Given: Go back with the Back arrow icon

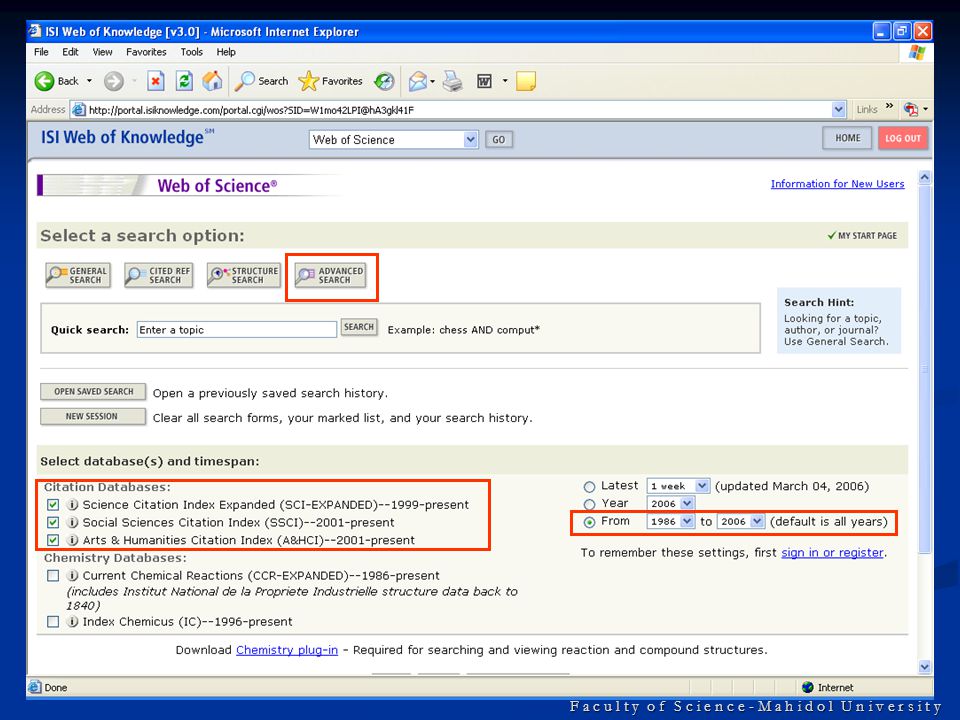Looking at the screenshot, I should coord(44,81).
